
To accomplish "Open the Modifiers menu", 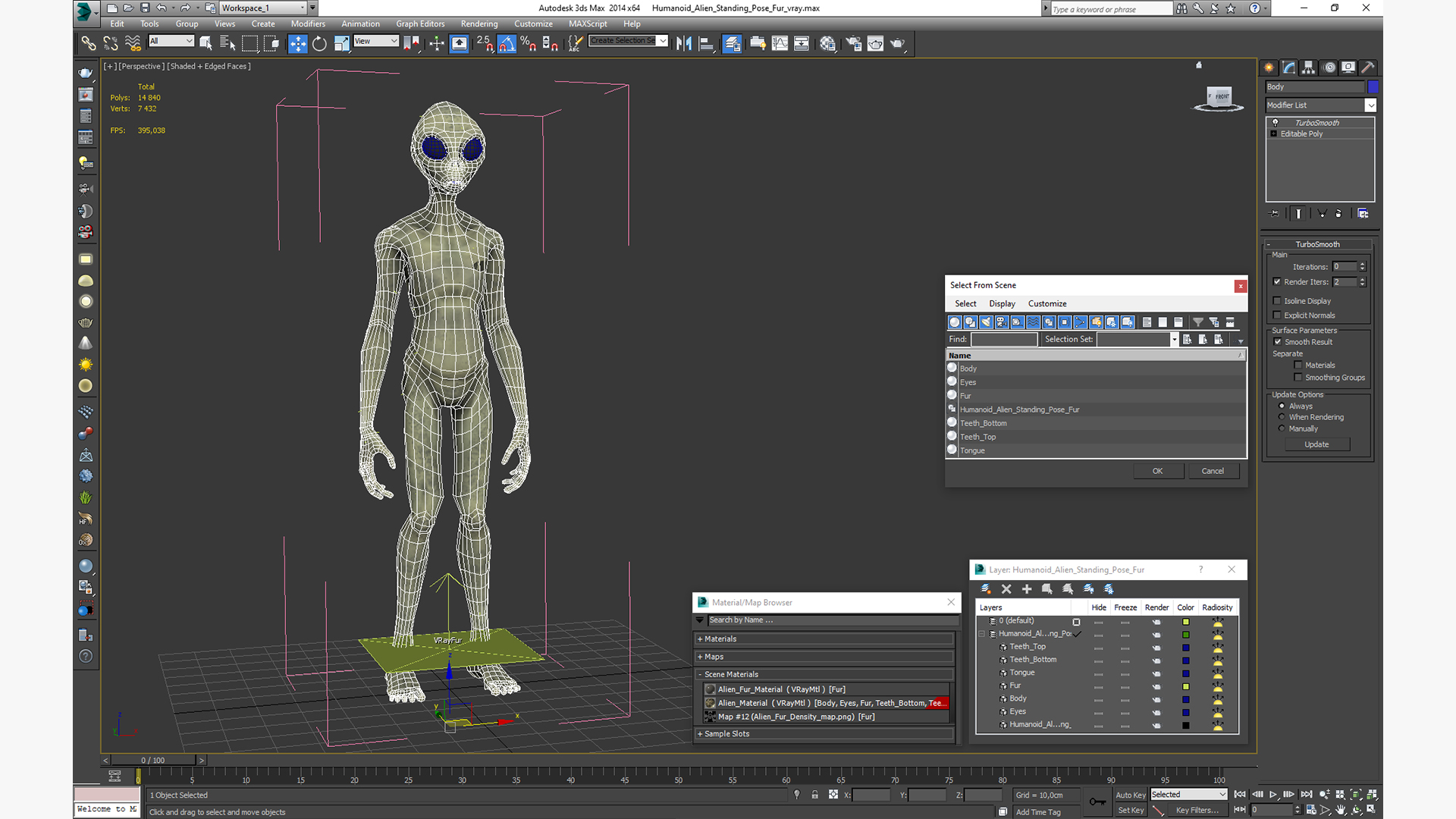I will [x=308, y=24].
